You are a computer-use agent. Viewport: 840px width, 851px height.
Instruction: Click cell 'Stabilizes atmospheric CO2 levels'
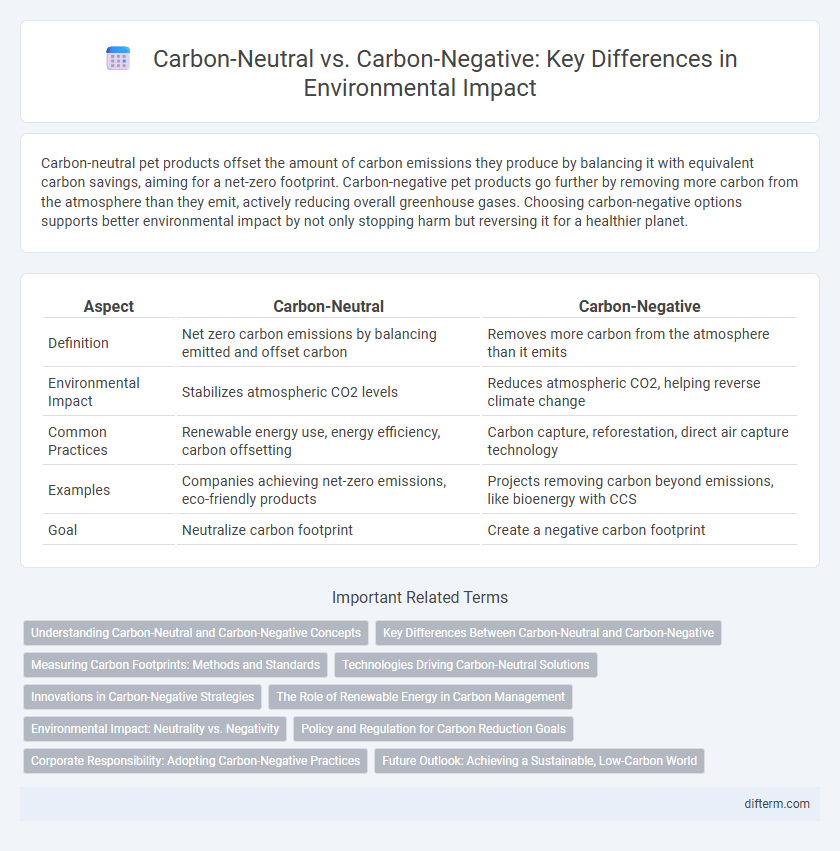click(x=328, y=392)
